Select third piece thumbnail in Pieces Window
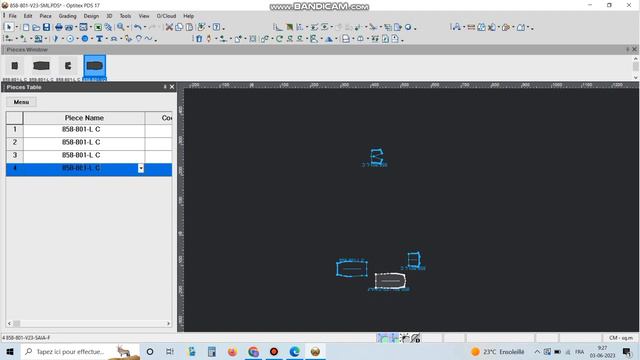 coord(68,66)
